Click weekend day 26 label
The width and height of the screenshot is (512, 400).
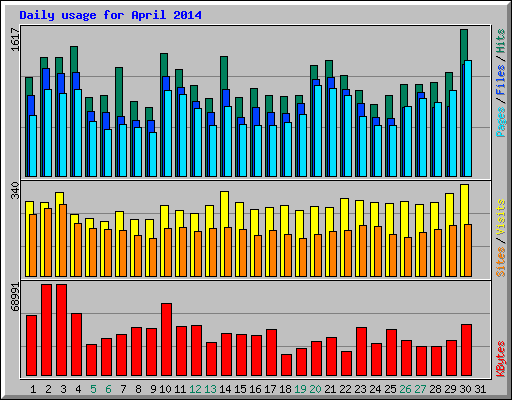(405, 389)
